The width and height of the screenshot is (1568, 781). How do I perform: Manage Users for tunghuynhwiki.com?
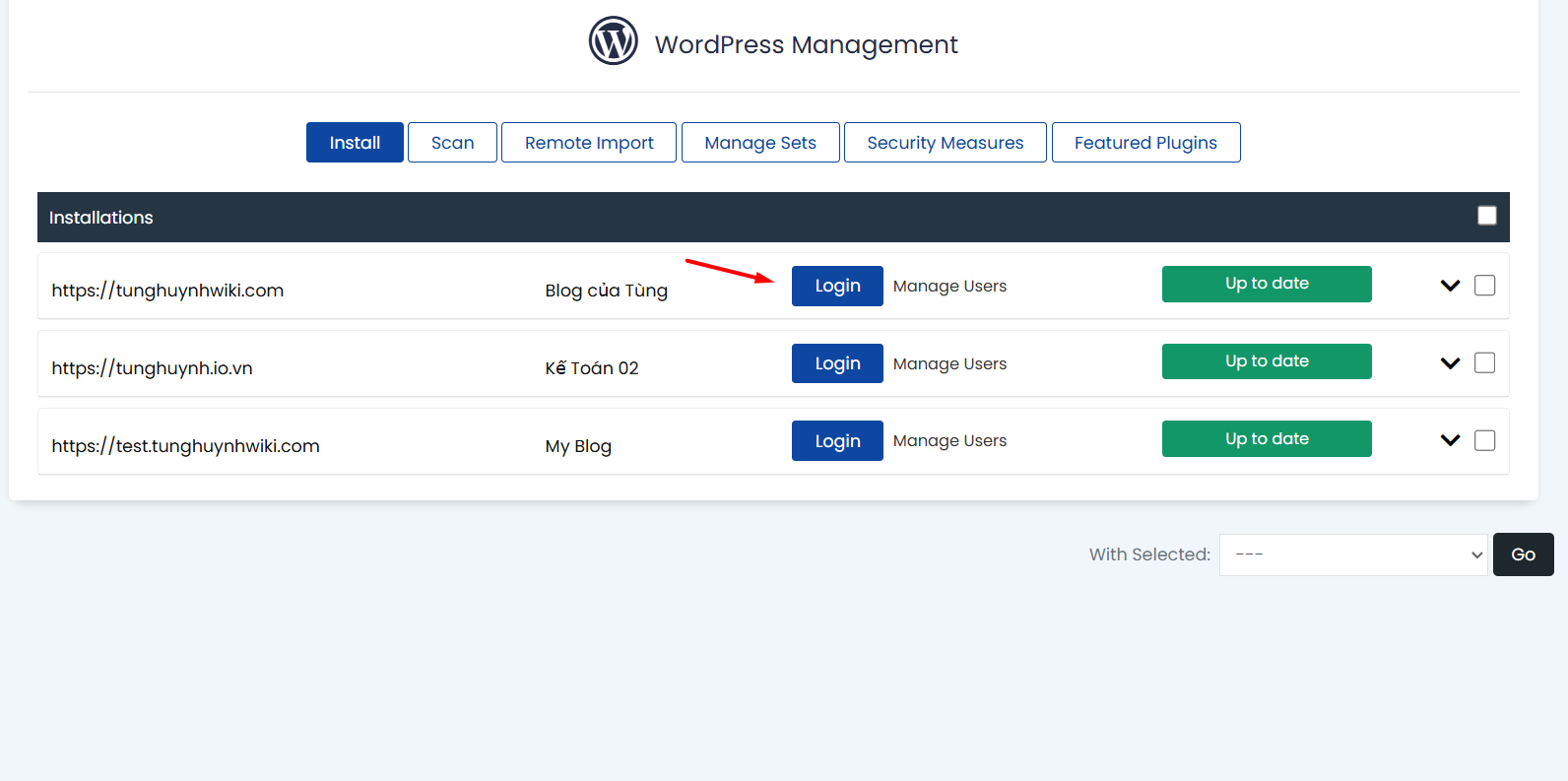pos(949,286)
